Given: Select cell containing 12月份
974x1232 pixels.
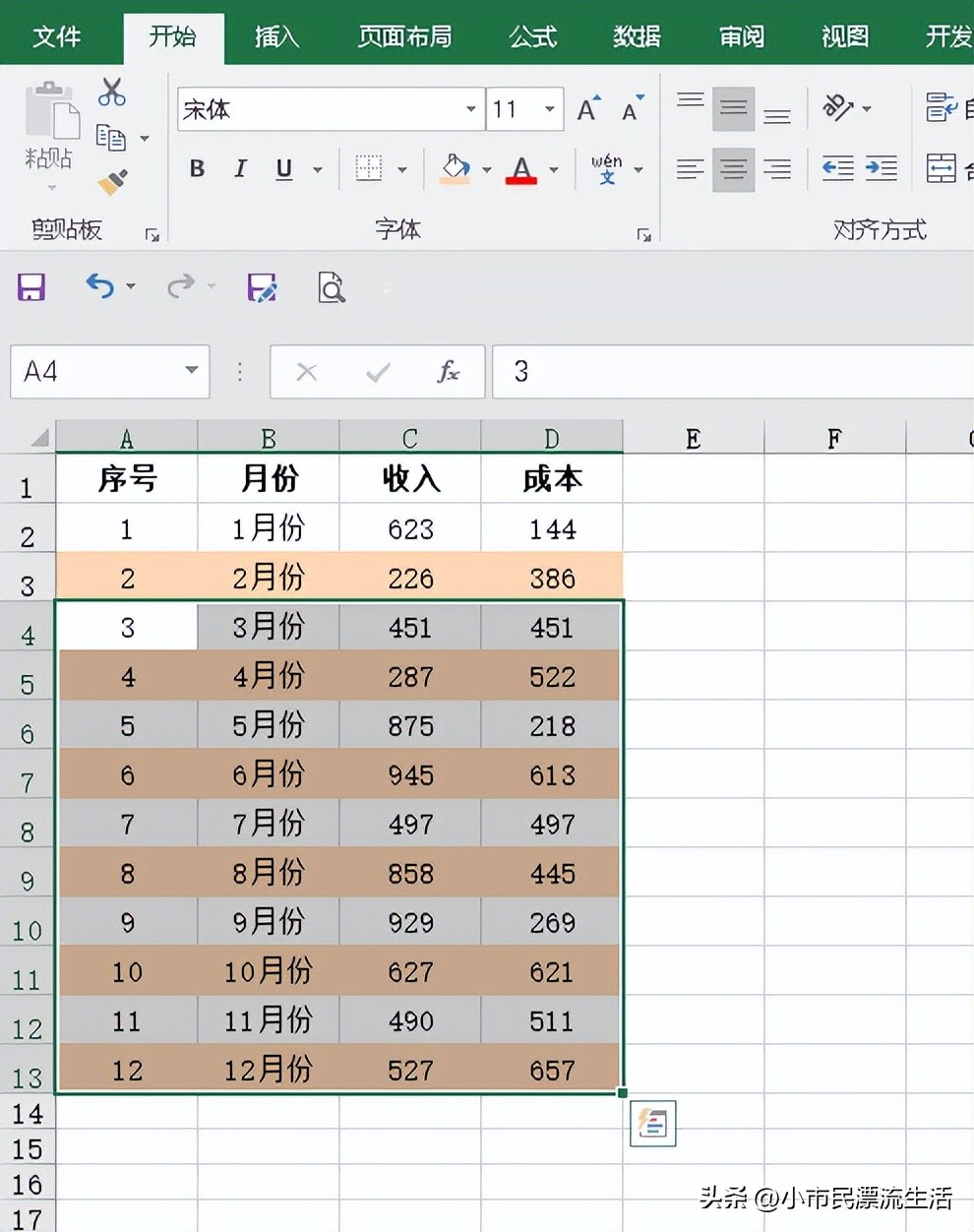Looking at the screenshot, I should pos(269,1070).
